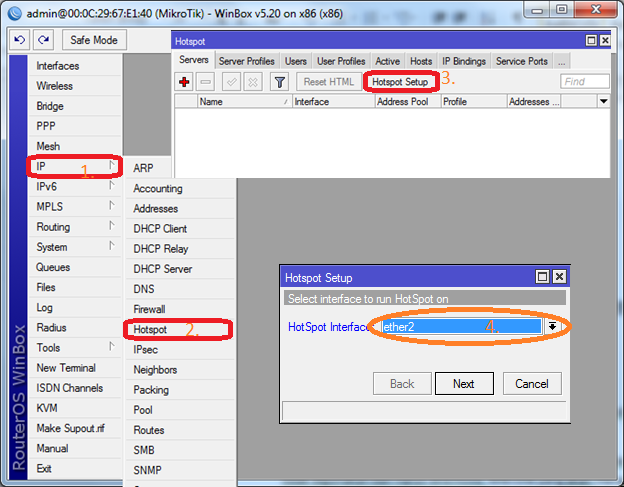Expand the Routing submenu
The height and width of the screenshot is (487, 624).
(75, 227)
